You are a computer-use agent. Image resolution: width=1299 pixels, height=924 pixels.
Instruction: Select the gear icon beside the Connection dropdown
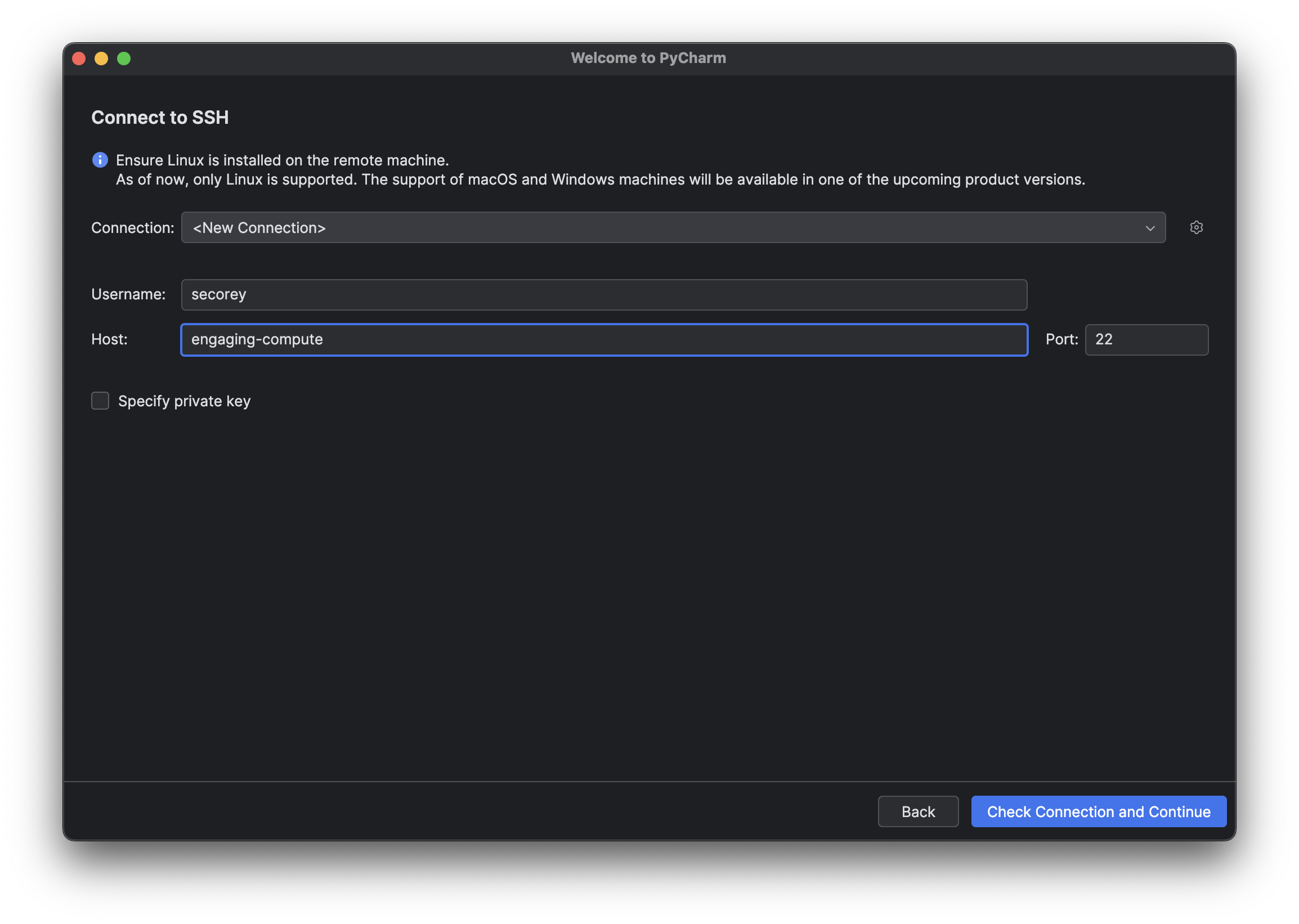click(1197, 227)
